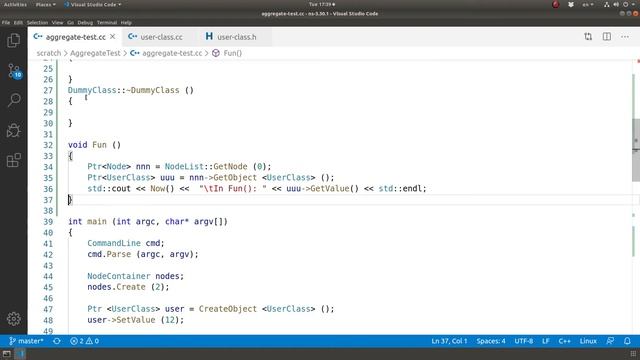The image size is (640, 360).
Task: Open the Help menu
Action: point(126,22)
